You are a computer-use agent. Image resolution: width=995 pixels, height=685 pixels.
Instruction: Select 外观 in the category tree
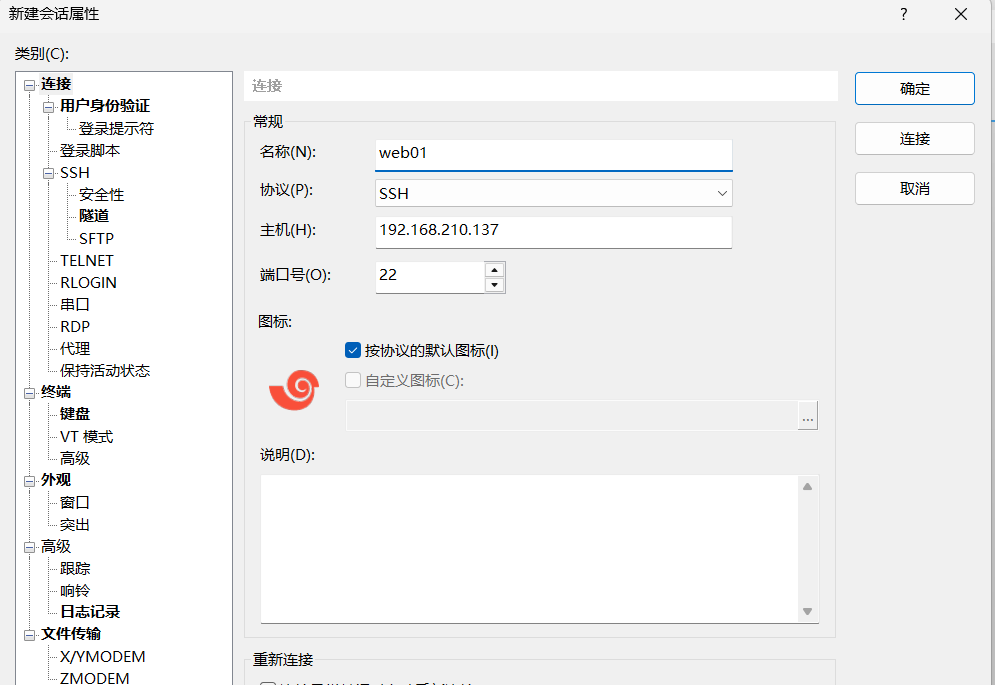click(x=56, y=480)
